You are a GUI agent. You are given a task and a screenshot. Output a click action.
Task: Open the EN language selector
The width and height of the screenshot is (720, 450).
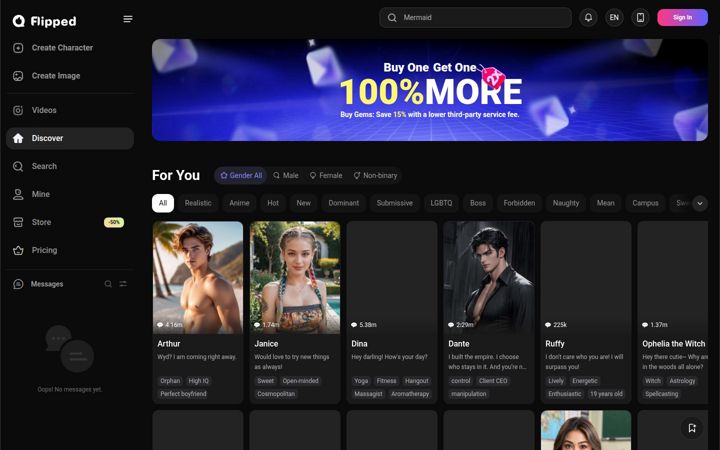pyautogui.click(x=614, y=17)
